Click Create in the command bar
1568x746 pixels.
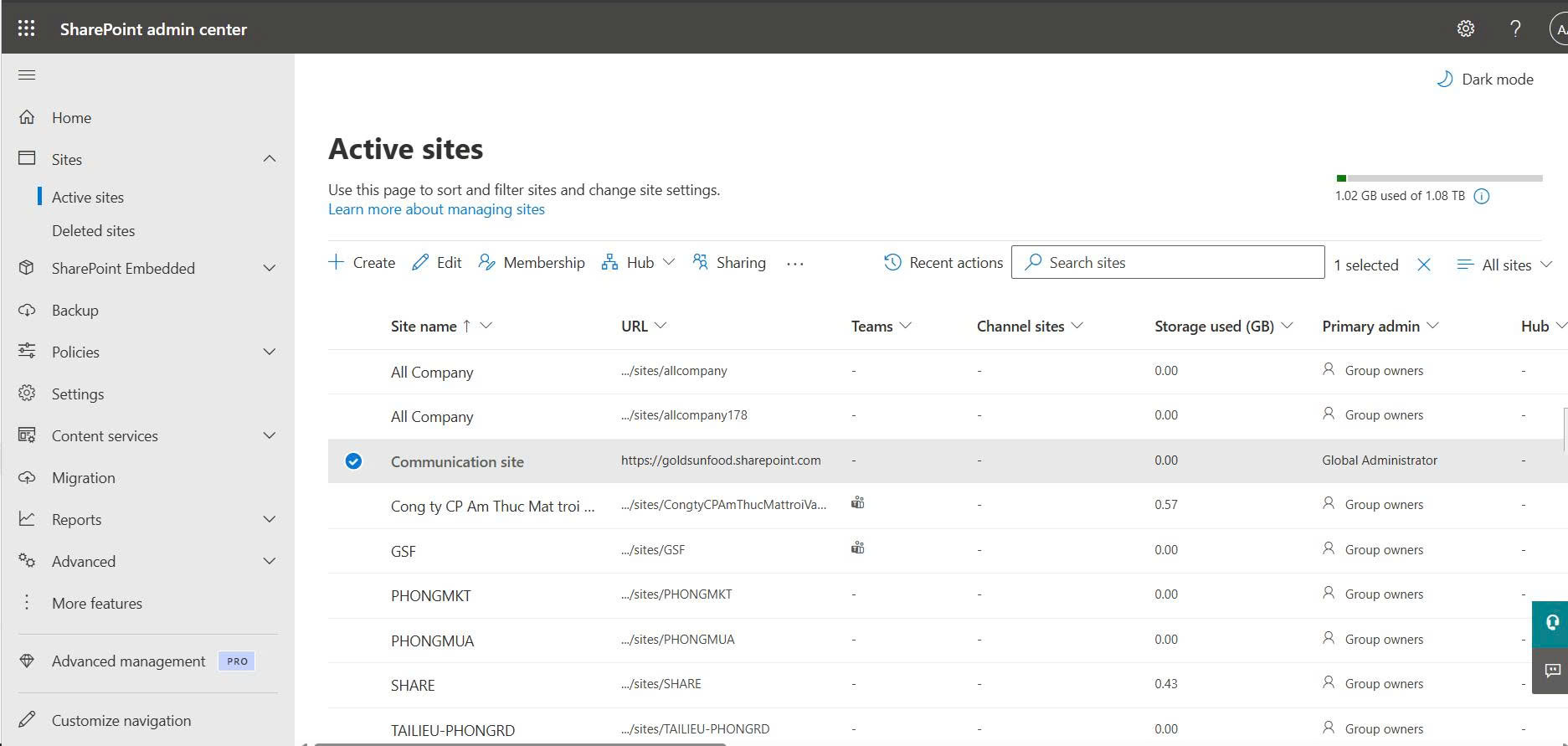click(x=362, y=263)
